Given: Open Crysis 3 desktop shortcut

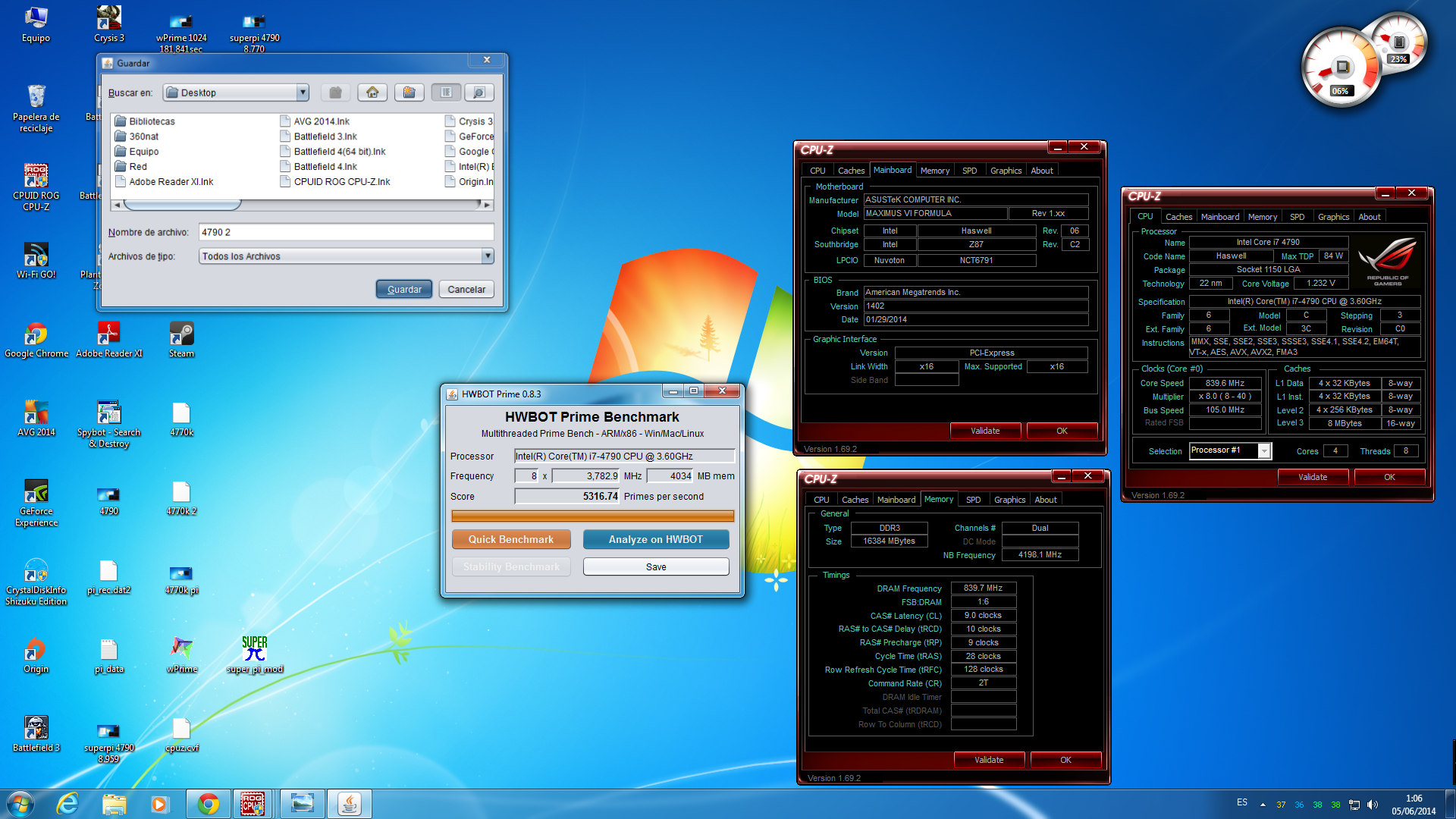Looking at the screenshot, I should point(109,25).
